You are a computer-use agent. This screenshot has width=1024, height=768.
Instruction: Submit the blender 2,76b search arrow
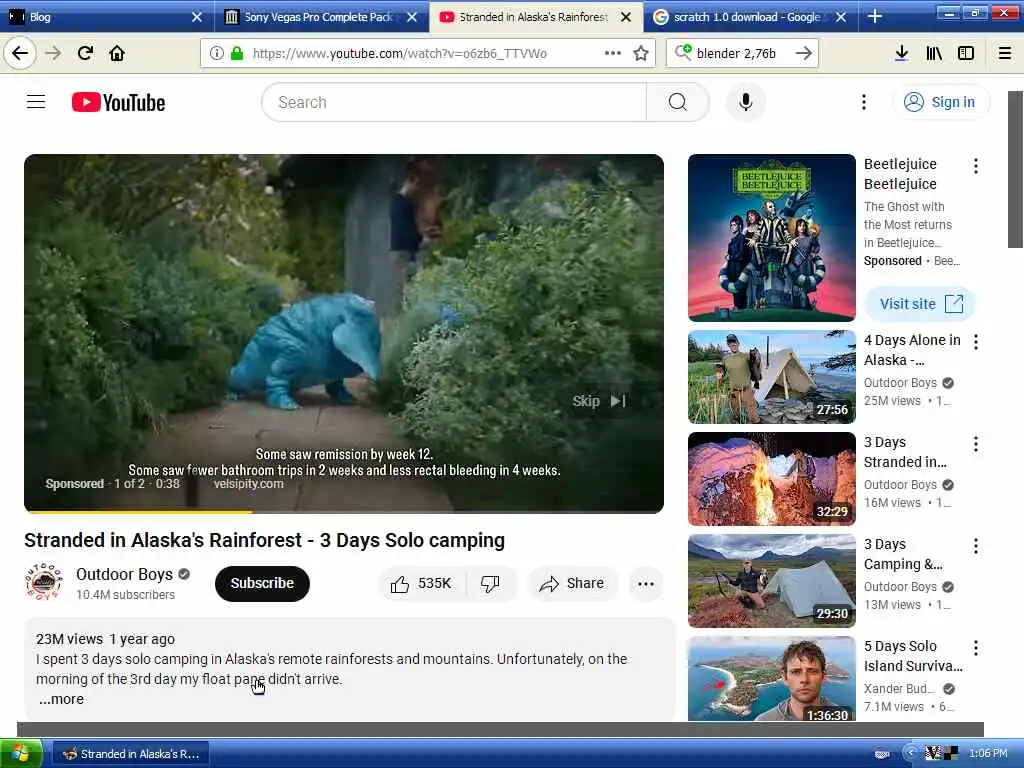(804, 53)
